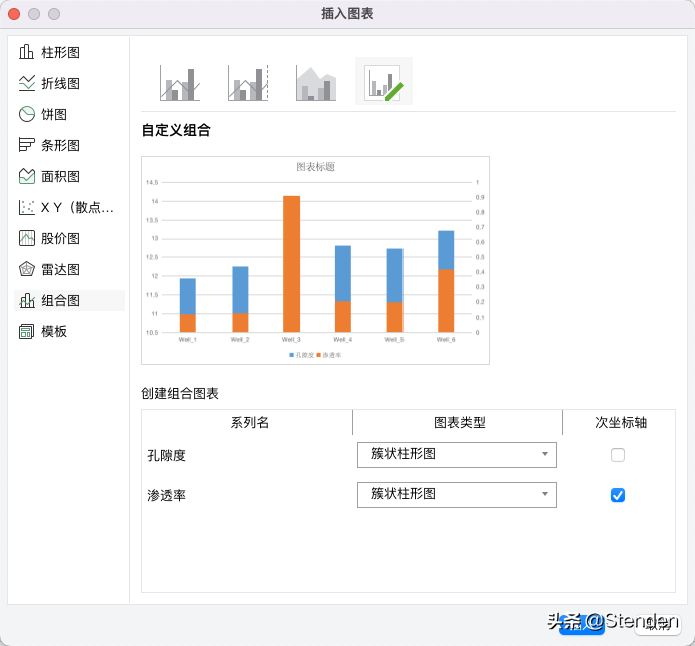
Task: Click the 创建组合图表 label
Action: [180, 394]
